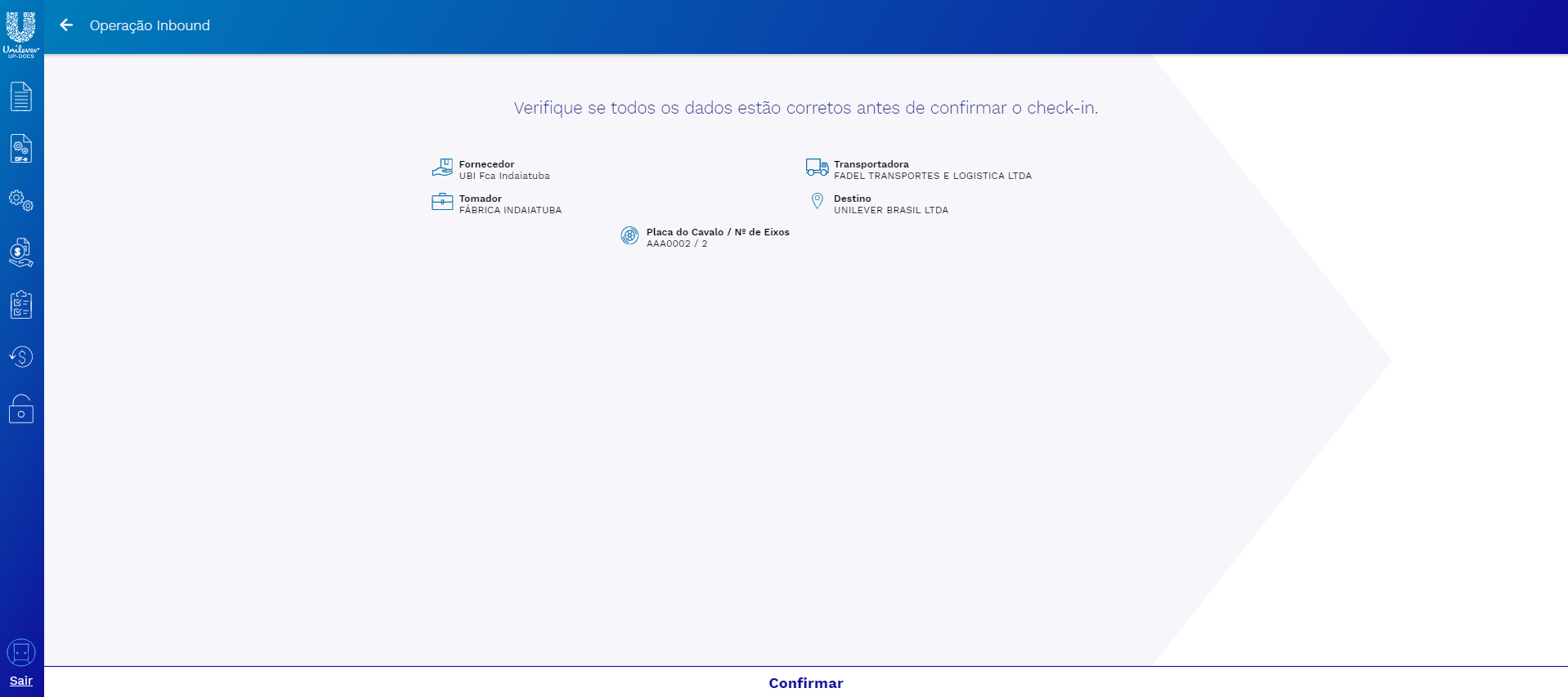Open the money-in-hand payments icon
Viewport: 1568px width, 697px height.
point(21,252)
